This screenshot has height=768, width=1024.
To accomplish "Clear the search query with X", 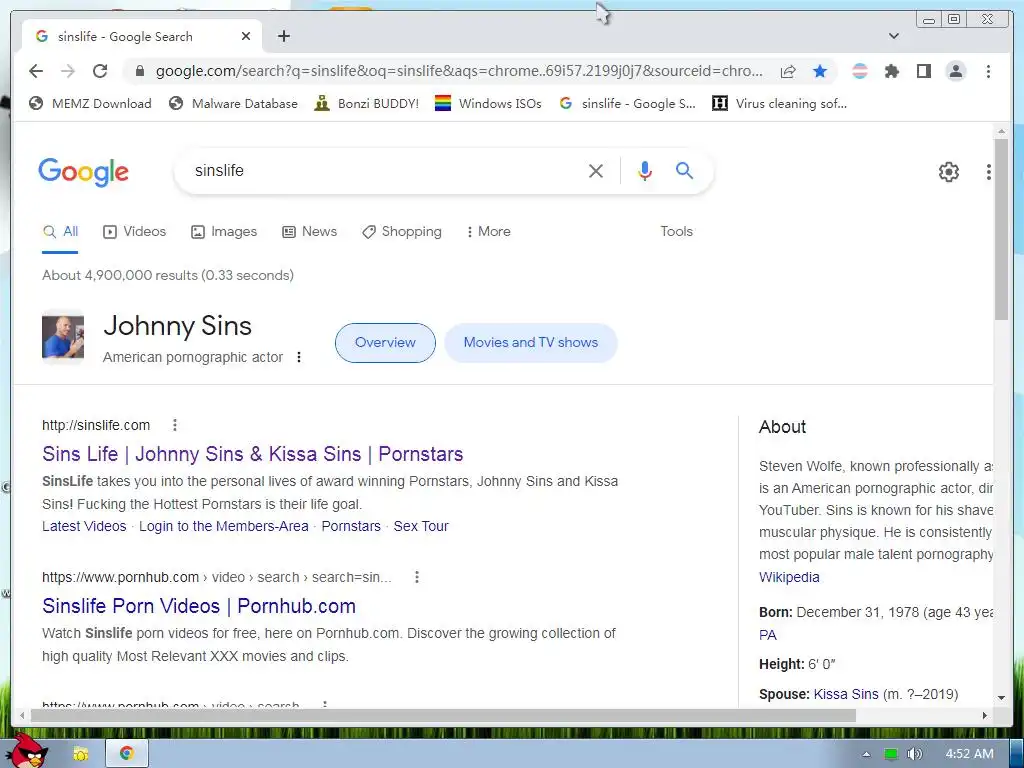I will click(x=596, y=171).
